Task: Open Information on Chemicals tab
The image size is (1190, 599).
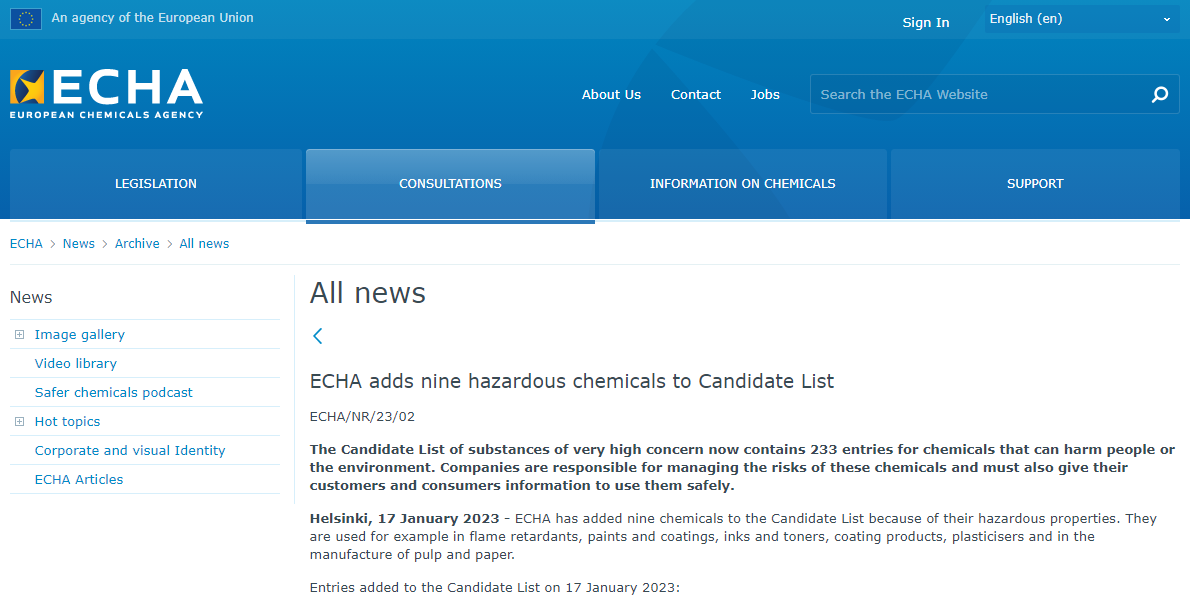Action: click(742, 184)
